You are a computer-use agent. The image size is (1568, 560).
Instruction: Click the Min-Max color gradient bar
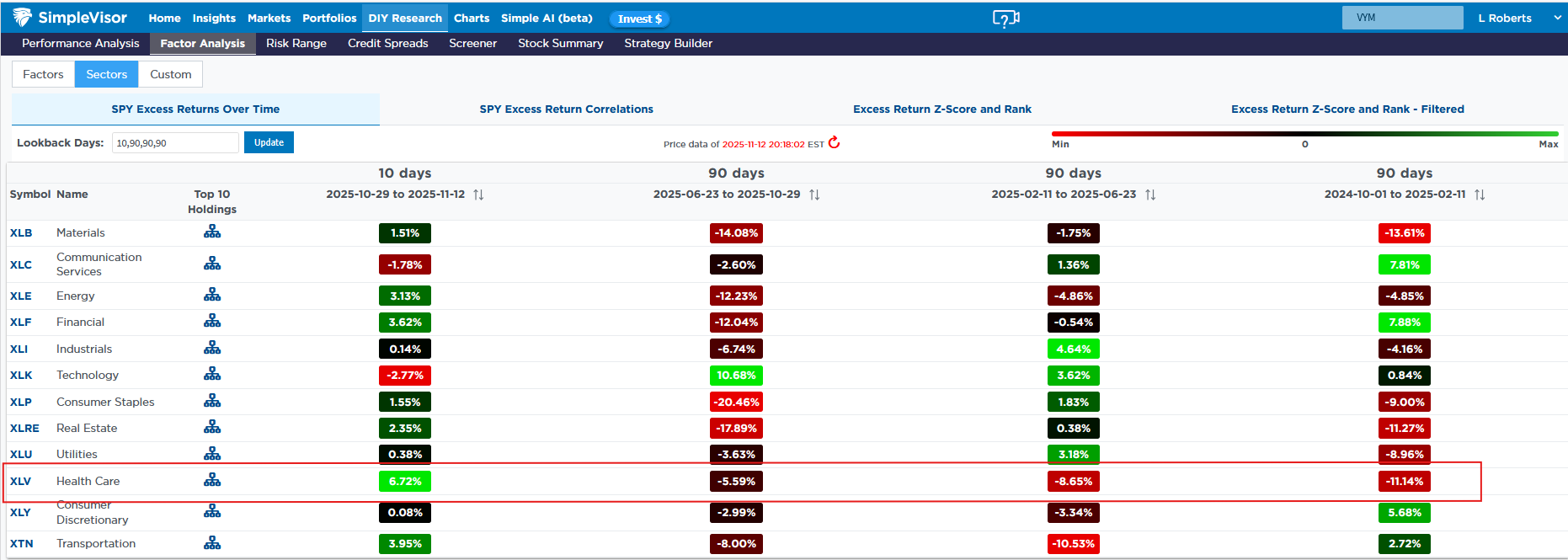coord(1304,133)
